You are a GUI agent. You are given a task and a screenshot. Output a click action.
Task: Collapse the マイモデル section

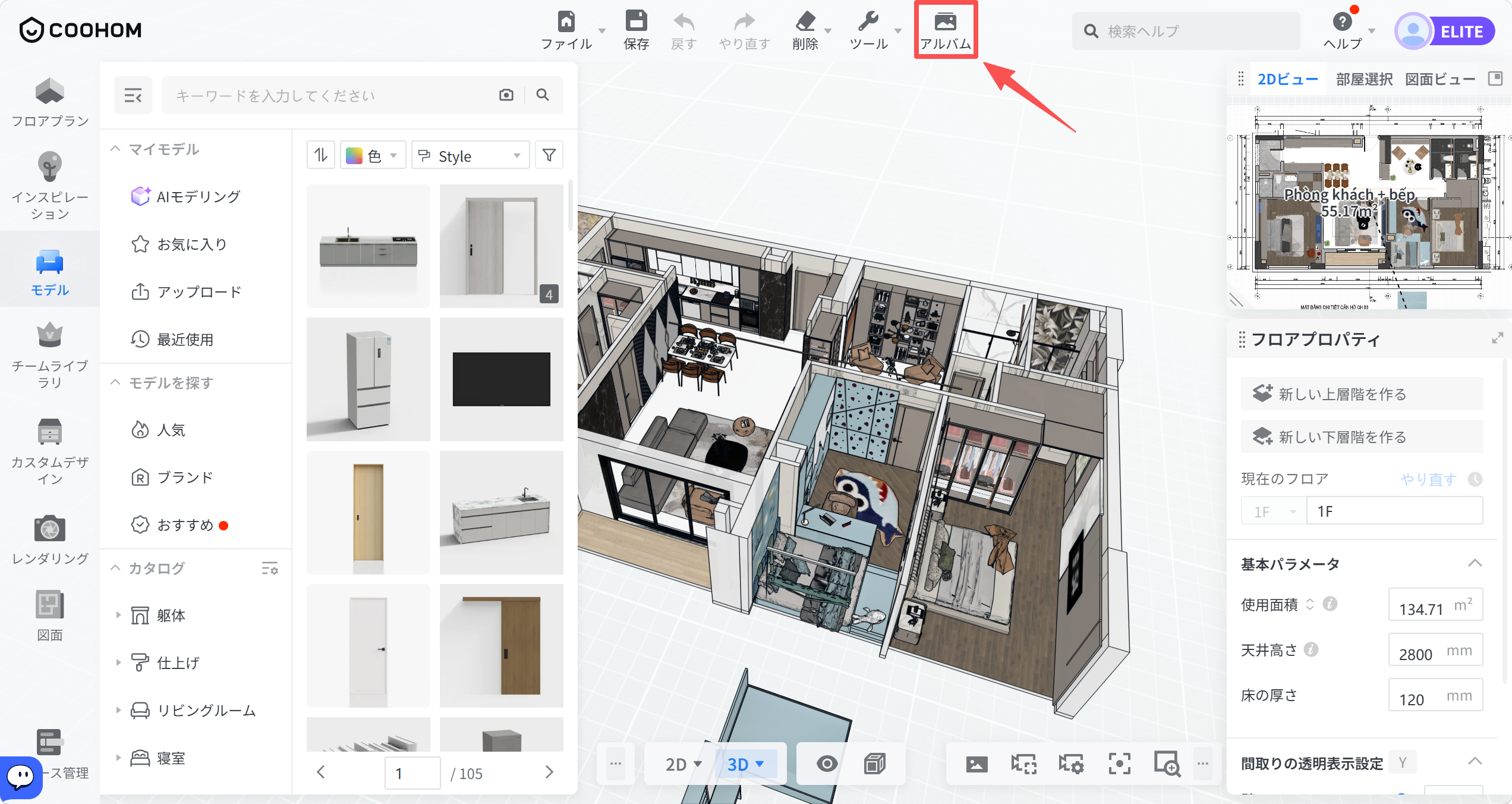click(x=115, y=149)
